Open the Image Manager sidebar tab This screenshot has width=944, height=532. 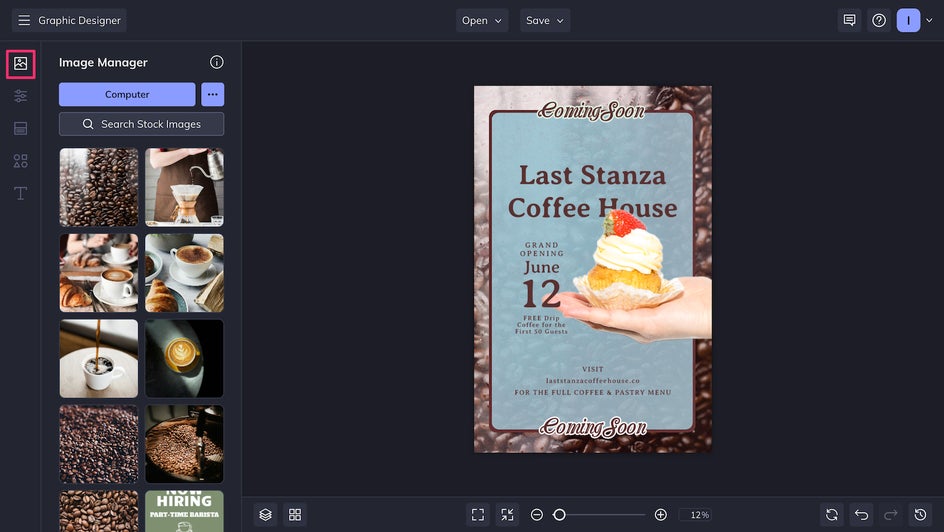click(20, 64)
